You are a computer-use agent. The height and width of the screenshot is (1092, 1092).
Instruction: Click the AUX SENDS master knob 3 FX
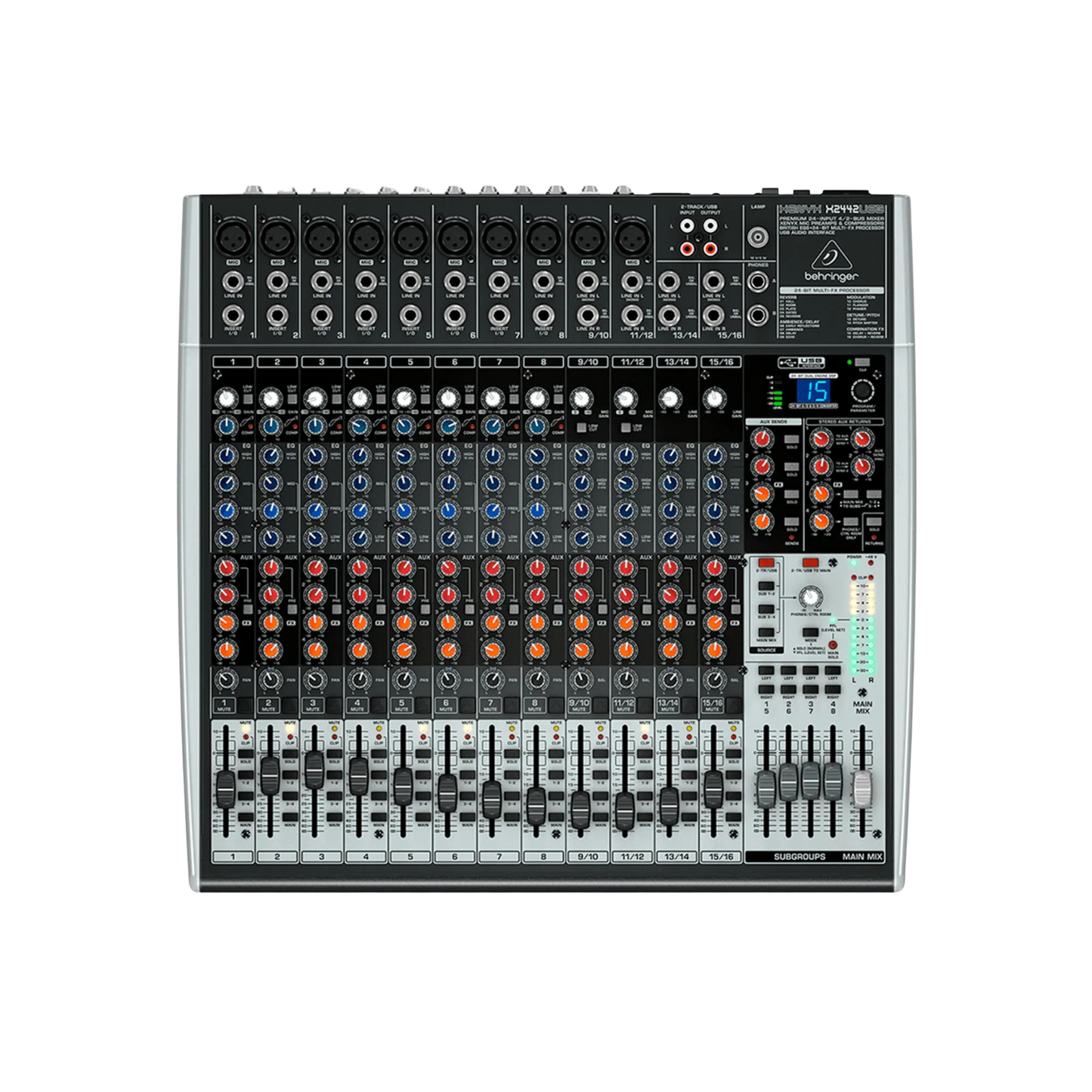click(763, 493)
